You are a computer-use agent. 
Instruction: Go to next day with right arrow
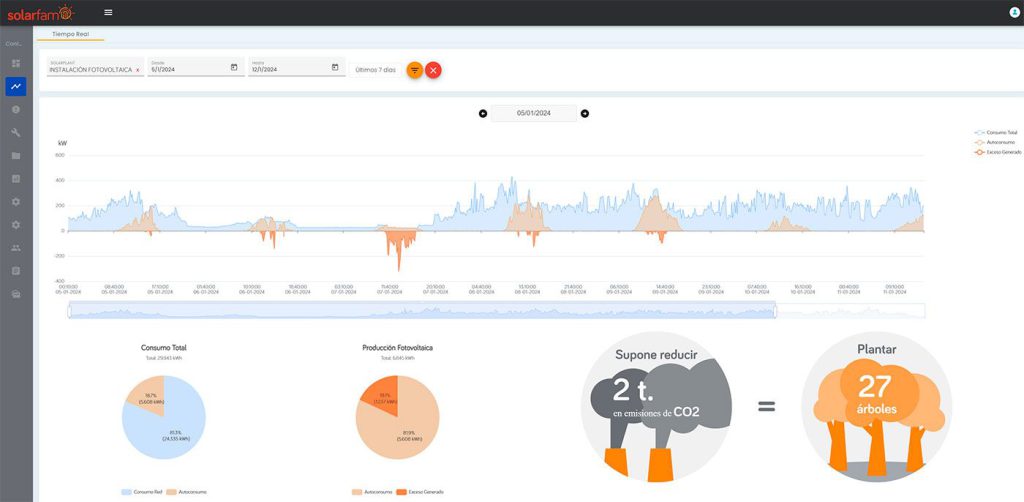click(x=584, y=114)
